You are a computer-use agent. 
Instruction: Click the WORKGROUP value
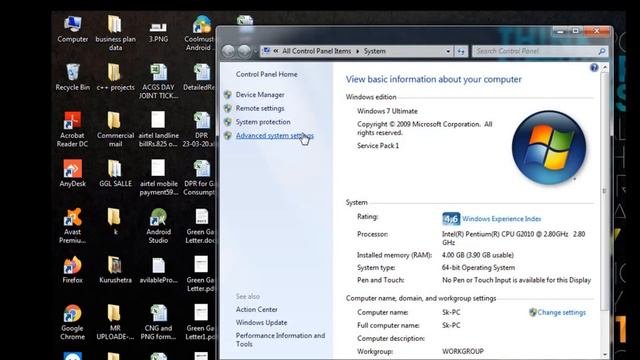point(462,351)
